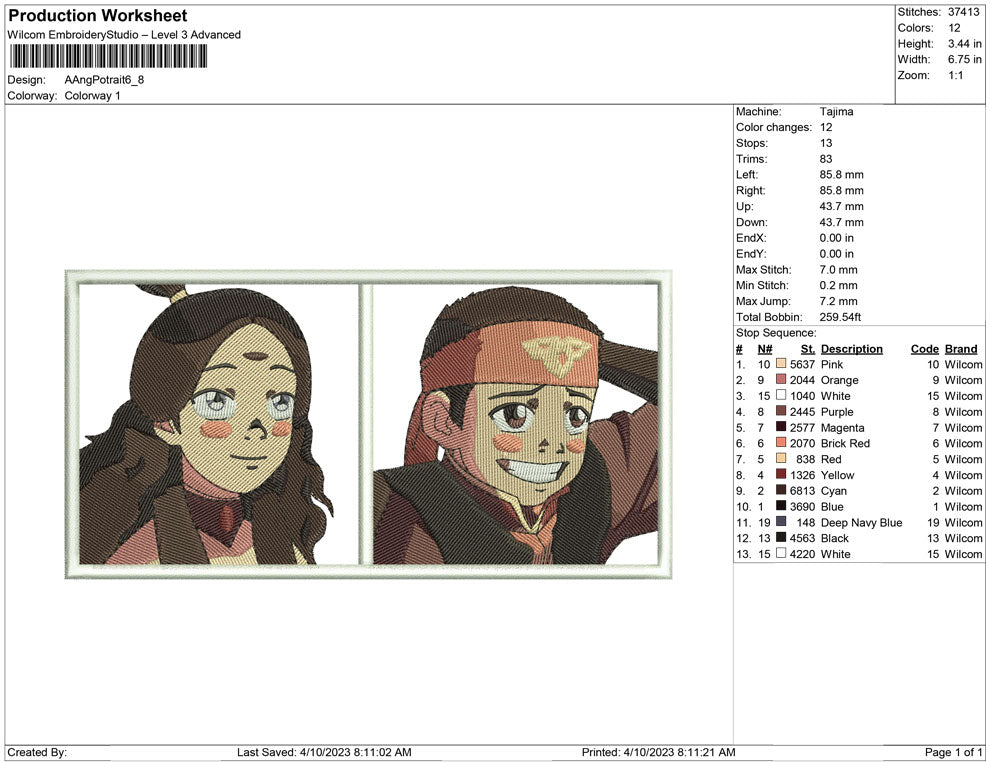Click the N# column header
Screen dimensions: 990x762
[x=765, y=349]
